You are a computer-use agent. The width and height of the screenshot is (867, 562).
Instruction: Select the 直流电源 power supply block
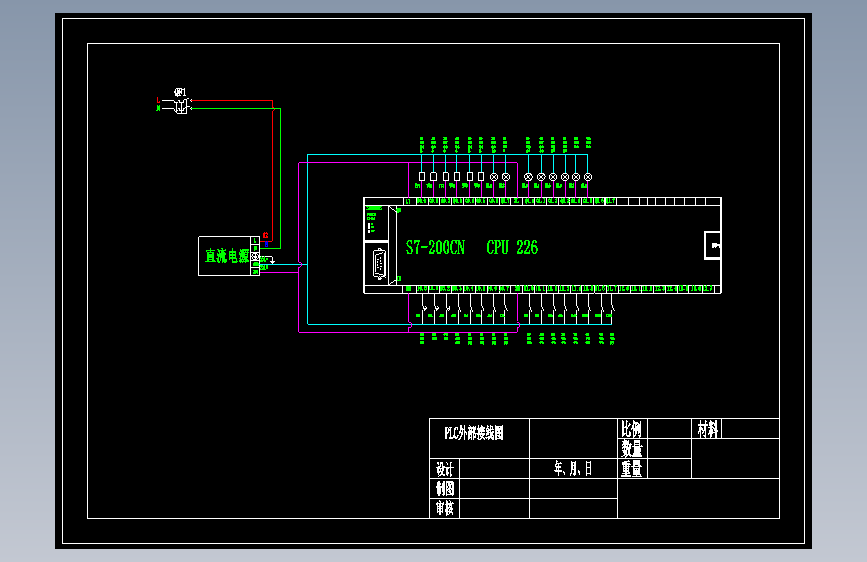pos(229,256)
